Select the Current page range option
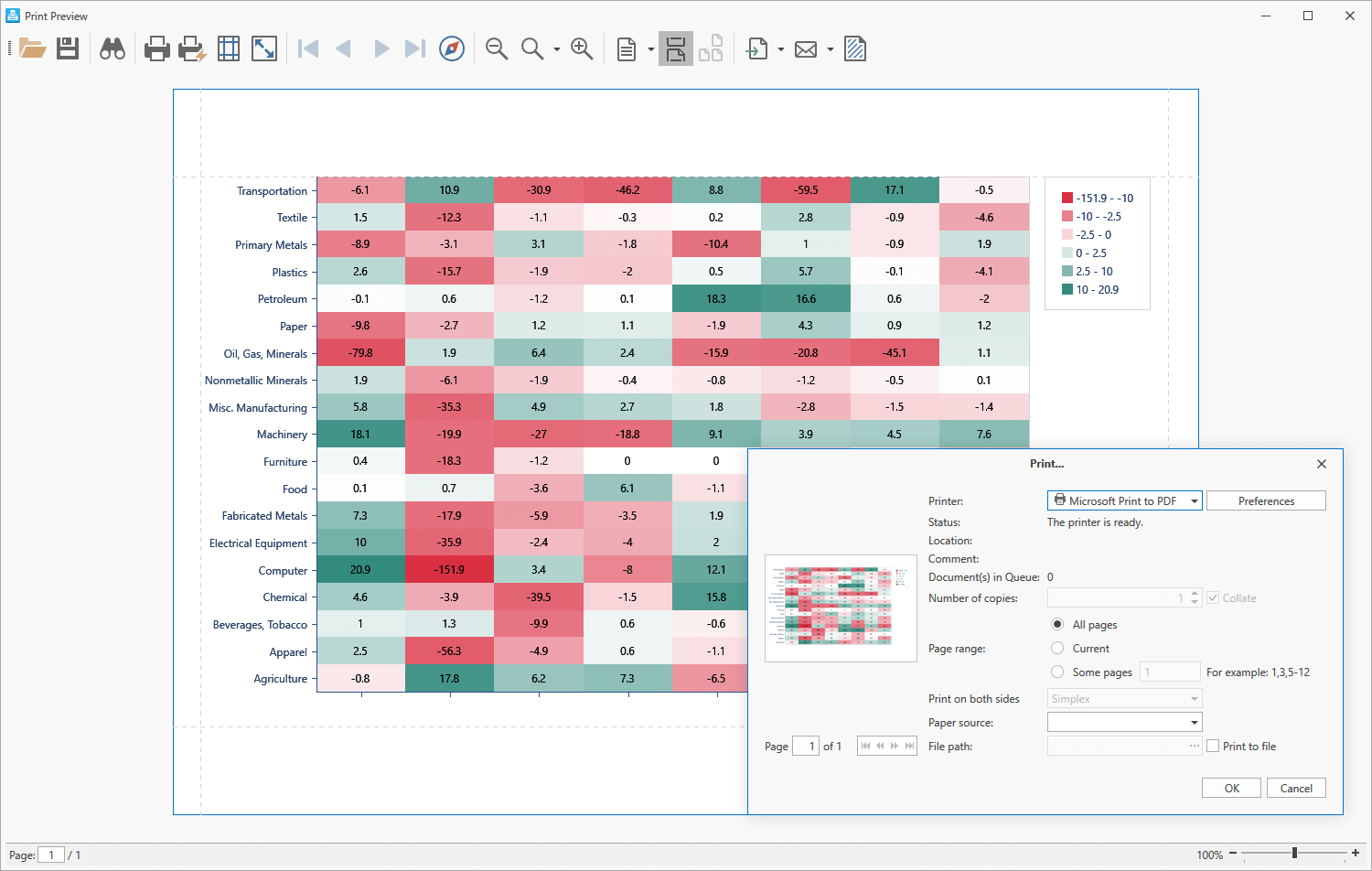This screenshot has width=1372, height=871. 1057,649
